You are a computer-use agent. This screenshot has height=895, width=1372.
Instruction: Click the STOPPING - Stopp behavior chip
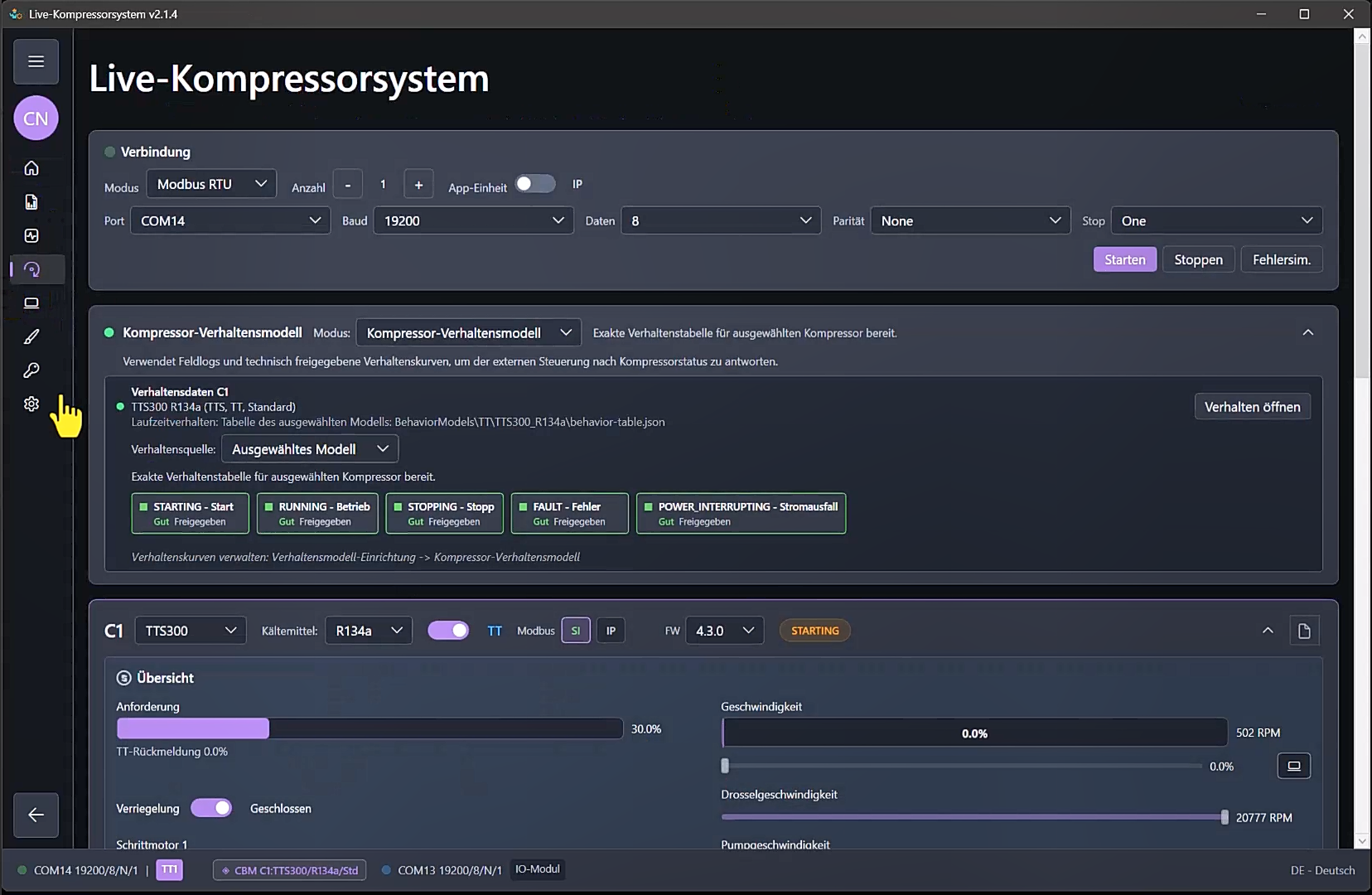pos(444,514)
